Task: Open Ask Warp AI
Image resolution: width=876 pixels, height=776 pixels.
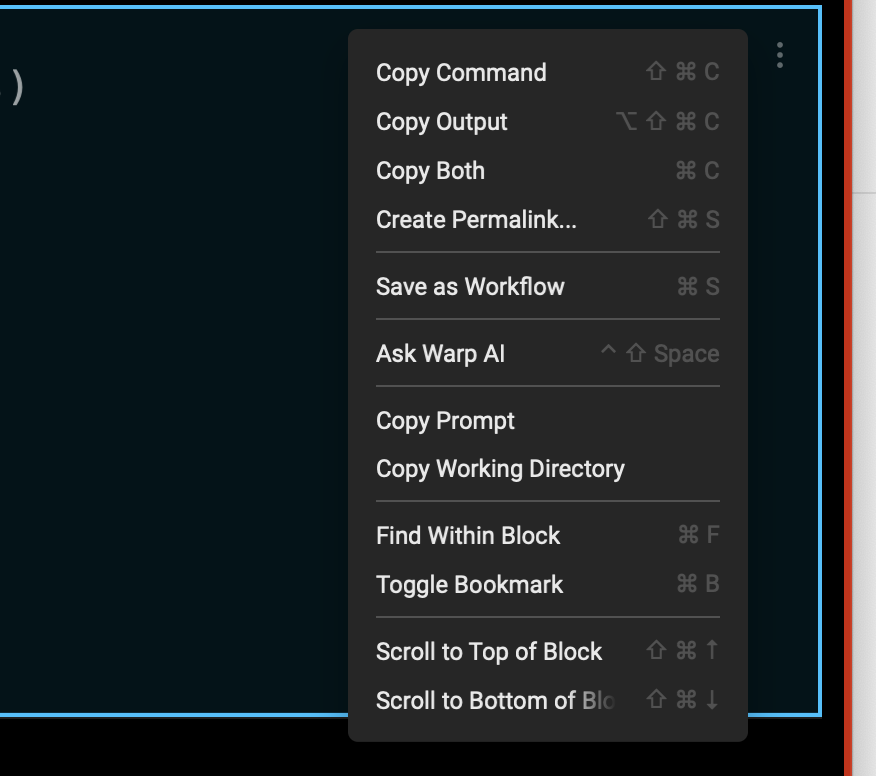Action: click(x=439, y=353)
